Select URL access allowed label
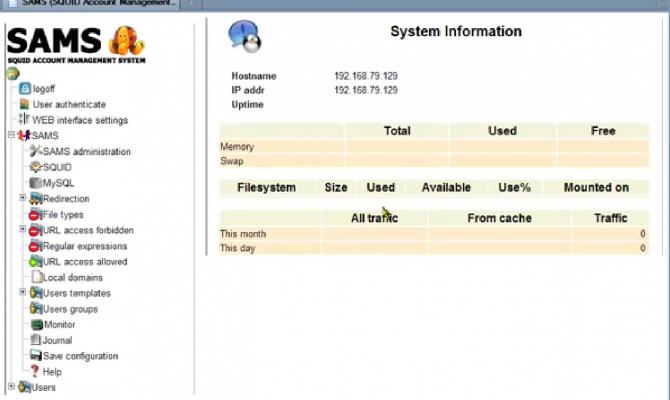Image resolution: width=670 pixels, height=400 pixels. 85,262
